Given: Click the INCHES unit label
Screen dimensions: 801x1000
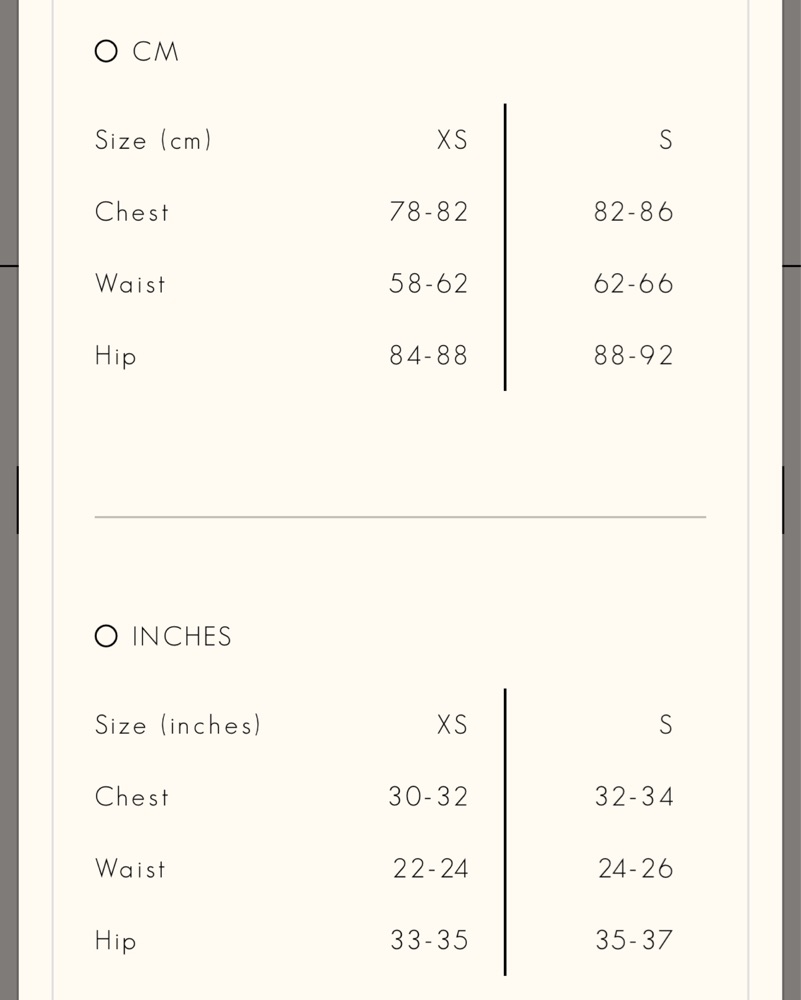Looking at the screenshot, I should coord(182,636).
